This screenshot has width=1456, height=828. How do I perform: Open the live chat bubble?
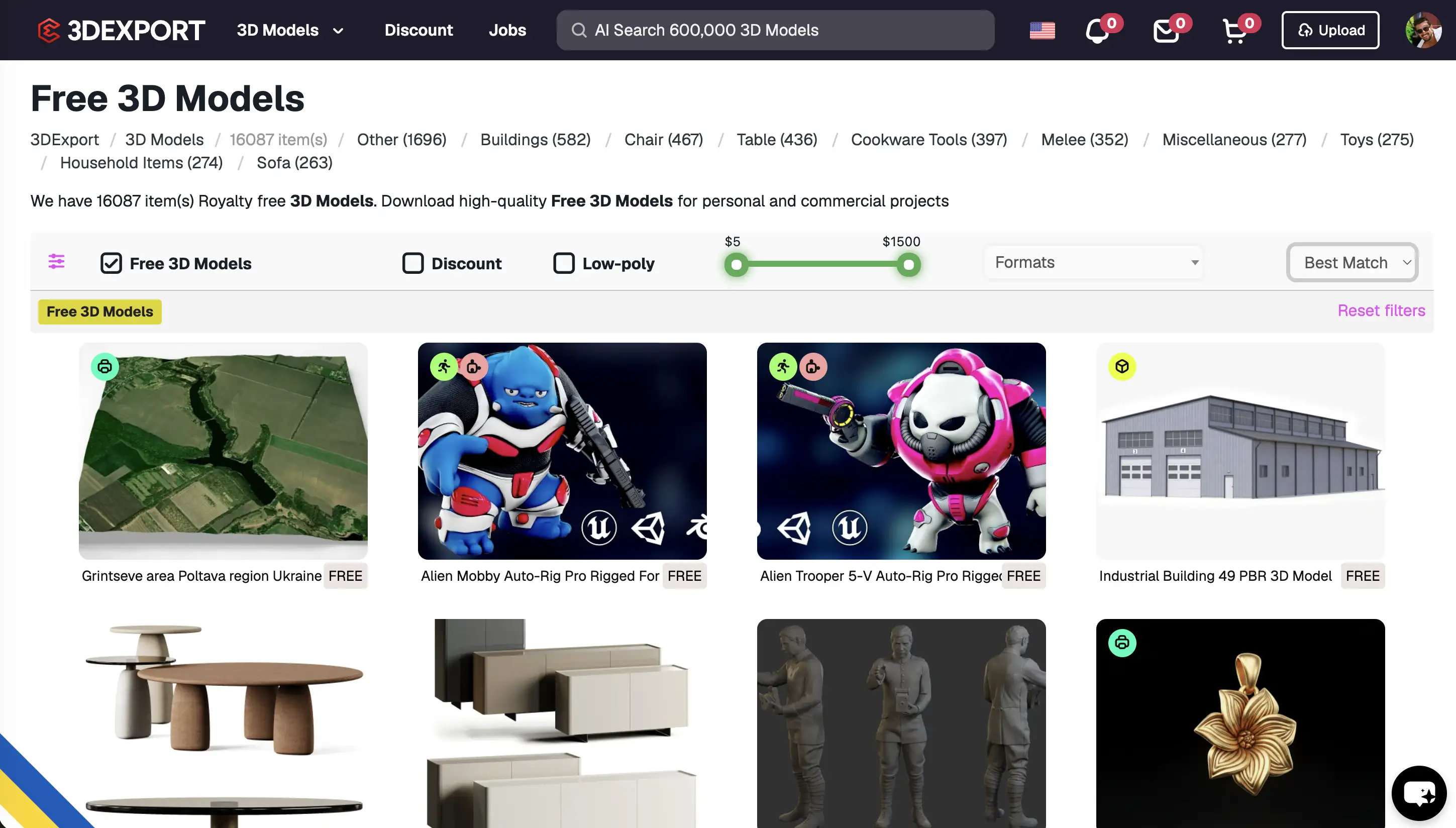pos(1419,793)
